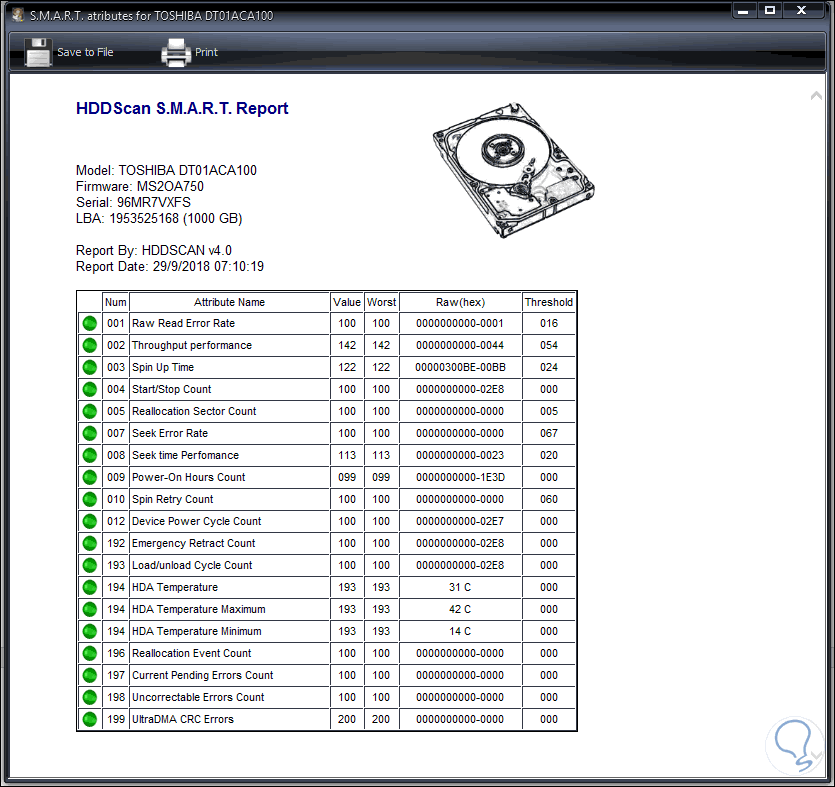Click green status icon for Power-On Hours Count
This screenshot has width=835, height=787.
[x=89, y=477]
